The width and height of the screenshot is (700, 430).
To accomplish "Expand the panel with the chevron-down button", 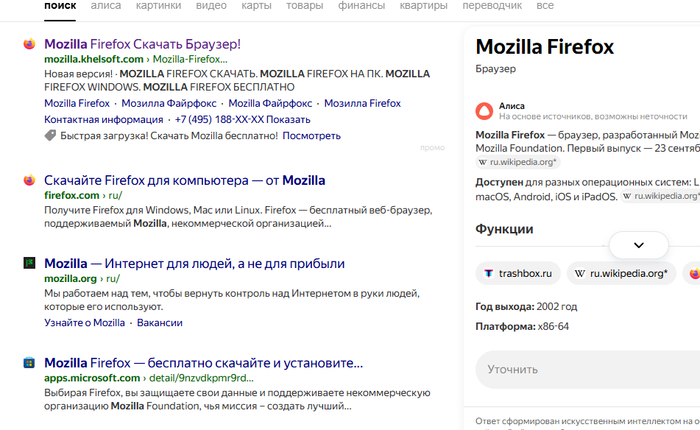I will click(639, 245).
